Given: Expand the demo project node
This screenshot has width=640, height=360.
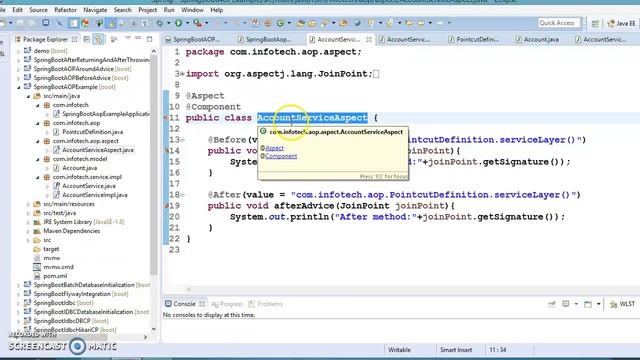Looking at the screenshot, I should pos(18,51).
